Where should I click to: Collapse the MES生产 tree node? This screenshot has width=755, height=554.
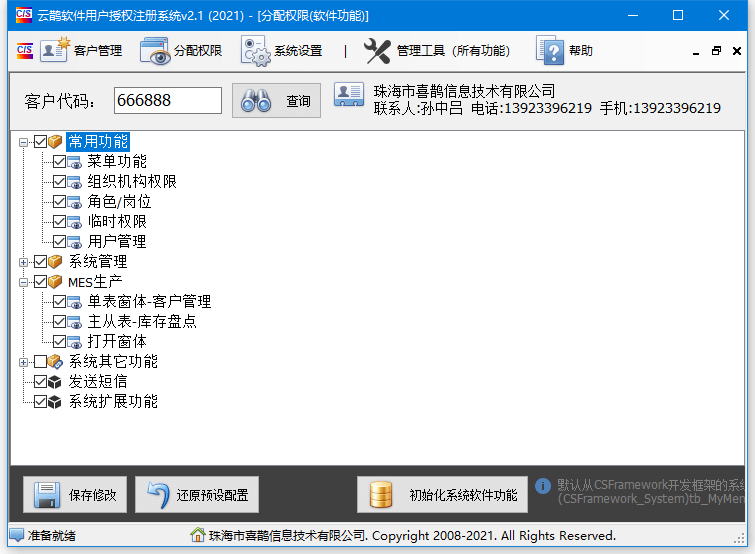tap(24, 282)
